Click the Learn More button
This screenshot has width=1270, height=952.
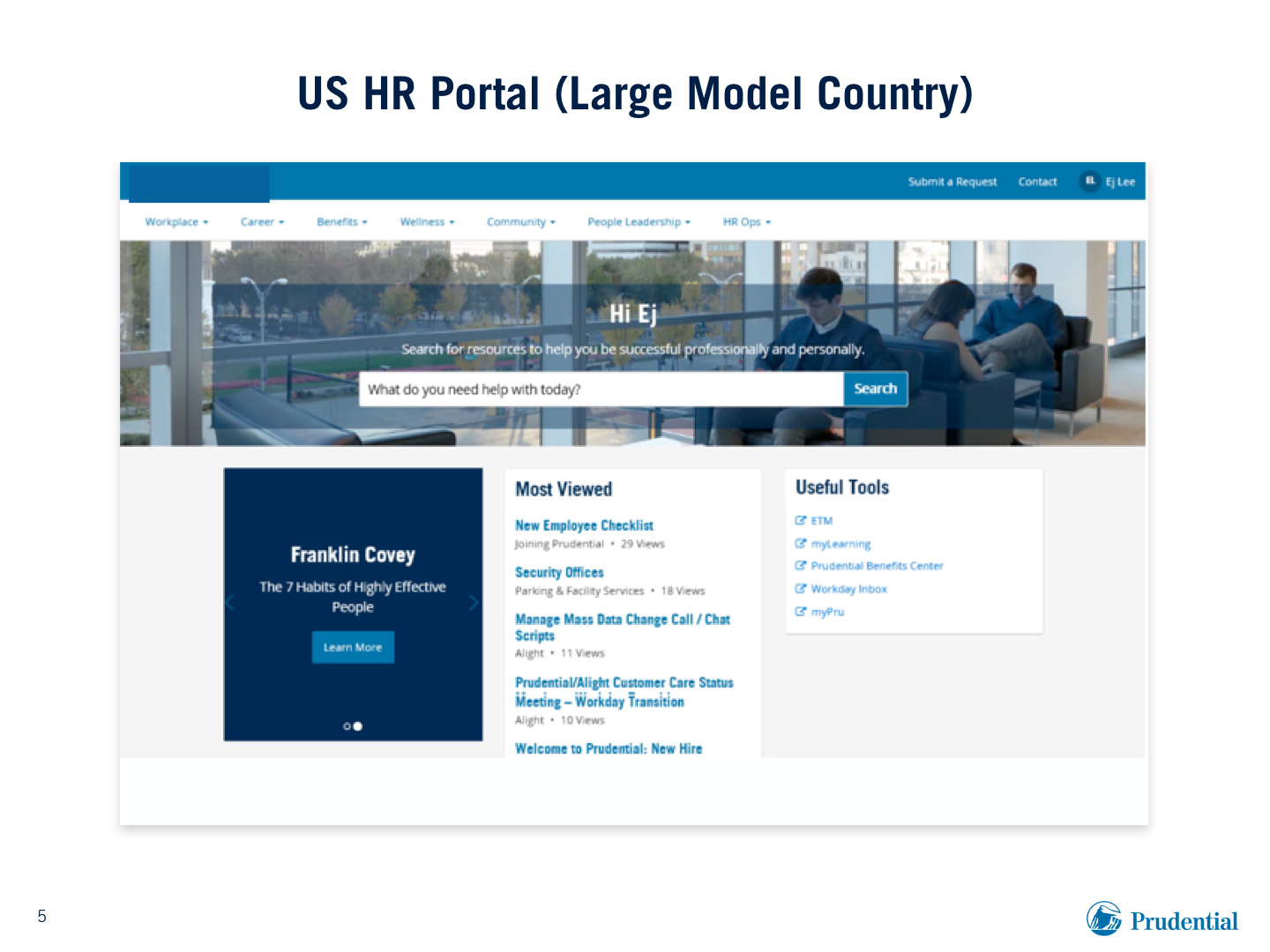coord(353,647)
